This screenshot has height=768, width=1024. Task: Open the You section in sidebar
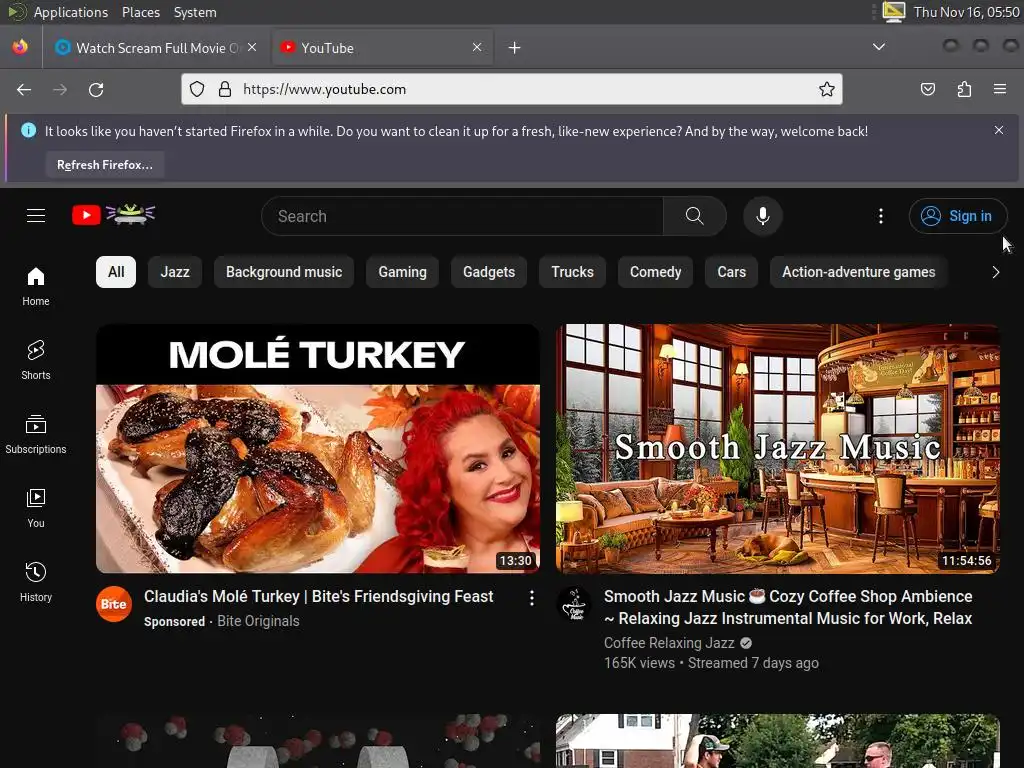pyautogui.click(x=36, y=508)
